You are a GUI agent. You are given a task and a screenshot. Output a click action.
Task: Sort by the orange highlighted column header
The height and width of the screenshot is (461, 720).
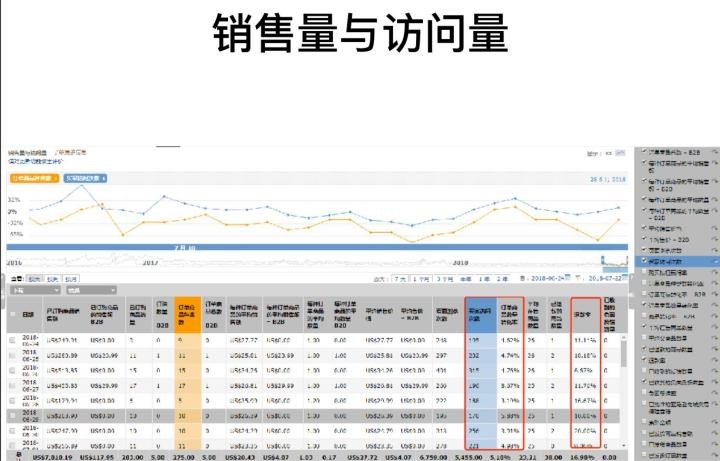pyautogui.click(x=187, y=315)
